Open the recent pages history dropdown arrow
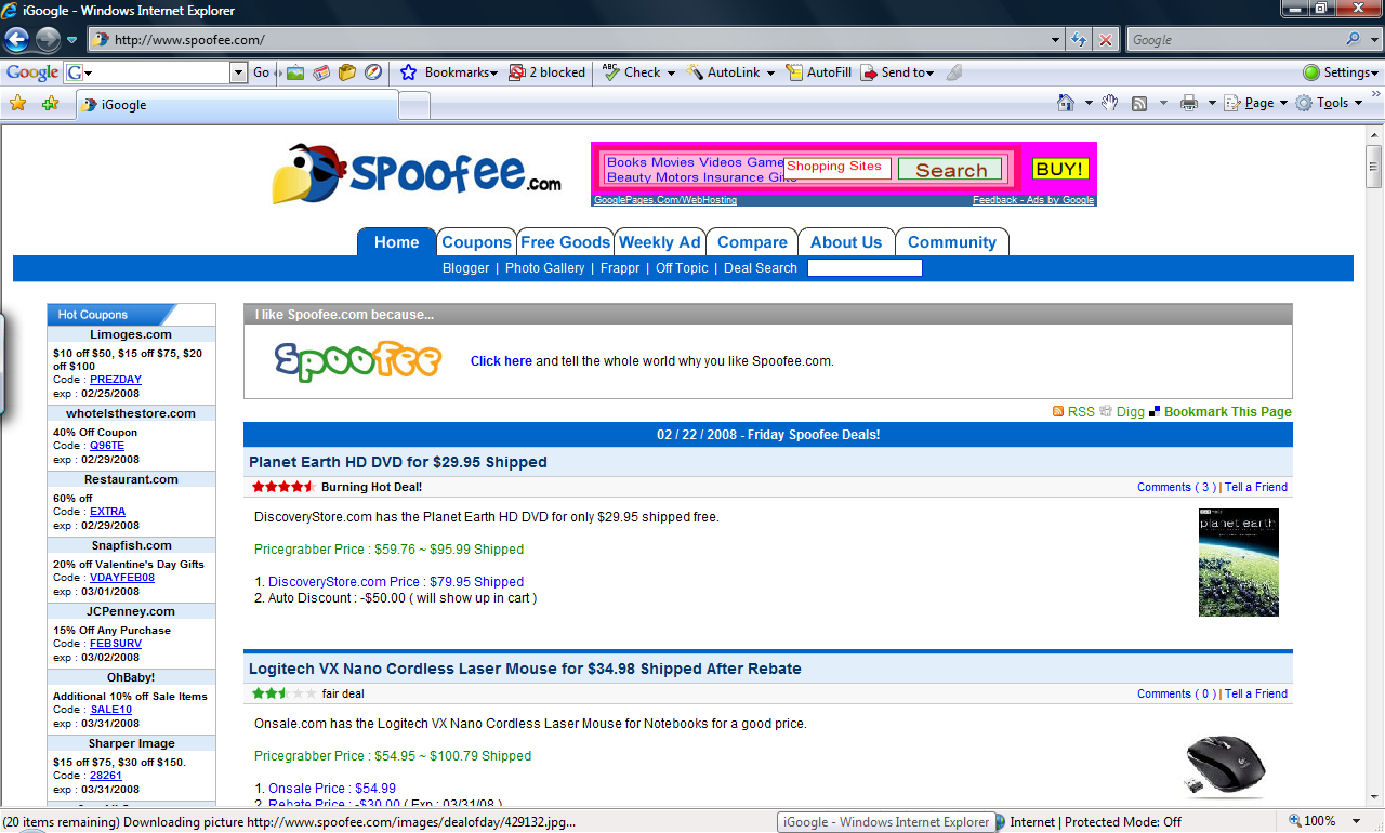The height and width of the screenshot is (833, 1385). (x=72, y=40)
